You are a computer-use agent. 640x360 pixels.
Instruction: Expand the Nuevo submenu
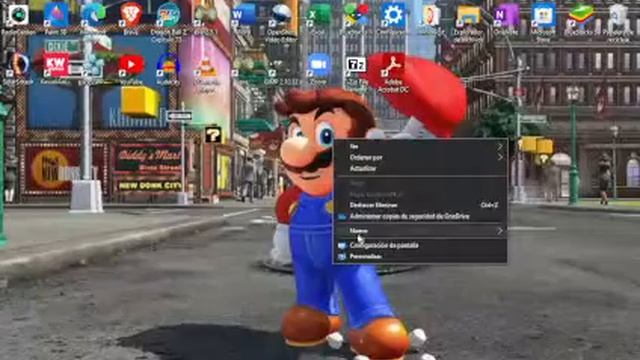click(x=420, y=231)
